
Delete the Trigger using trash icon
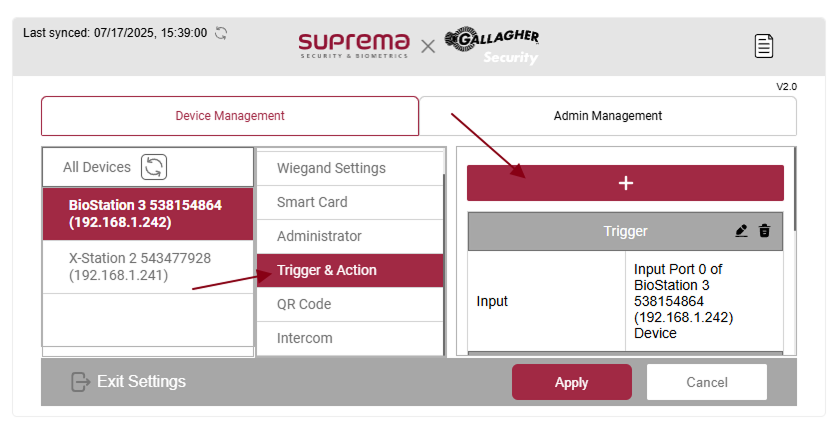765,231
